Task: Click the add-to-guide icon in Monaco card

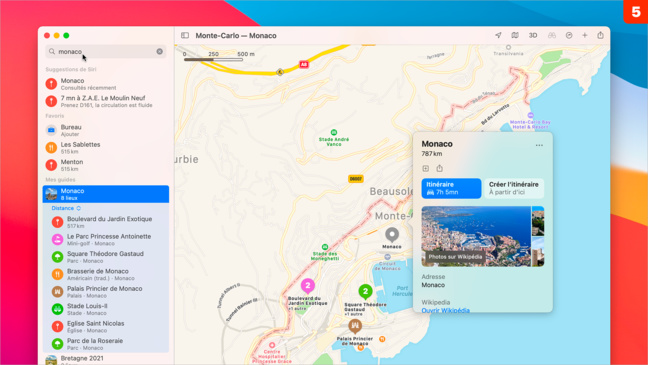Action: tap(426, 168)
